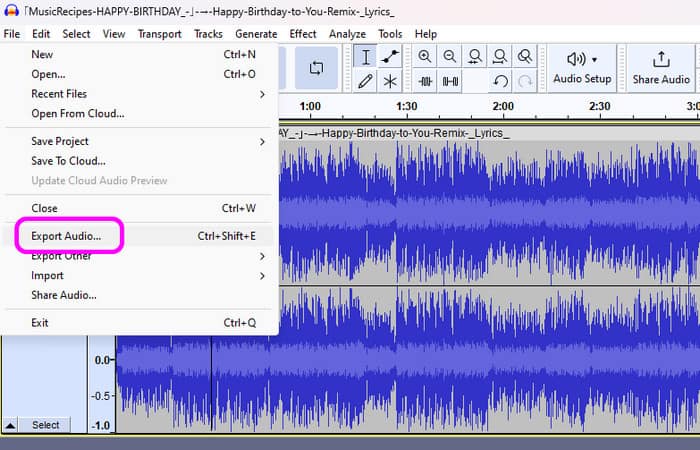This screenshot has height=450, width=700.
Task: Select the Multi-tool asterisk icon
Action: click(x=390, y=81)
